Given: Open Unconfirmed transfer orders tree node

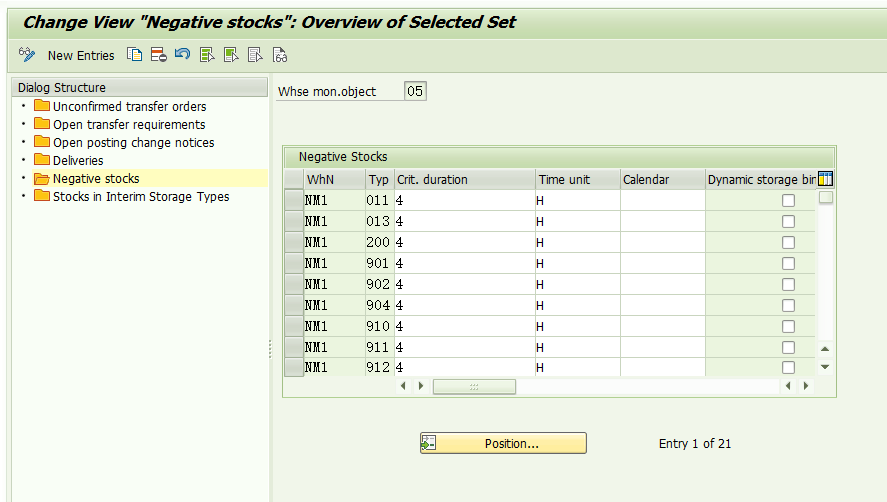Looking at the screenshot, I should pyautogui.click(x=129, y=107).
